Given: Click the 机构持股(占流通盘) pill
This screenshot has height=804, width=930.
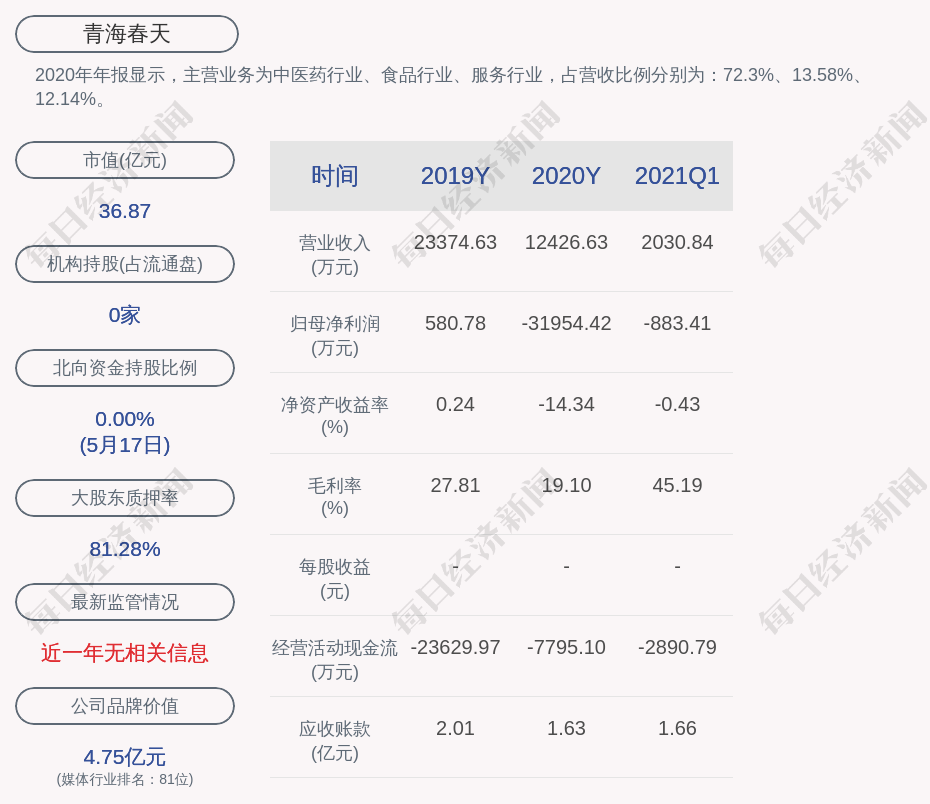Looking at the screenshot, I should (x=125, y=264).
